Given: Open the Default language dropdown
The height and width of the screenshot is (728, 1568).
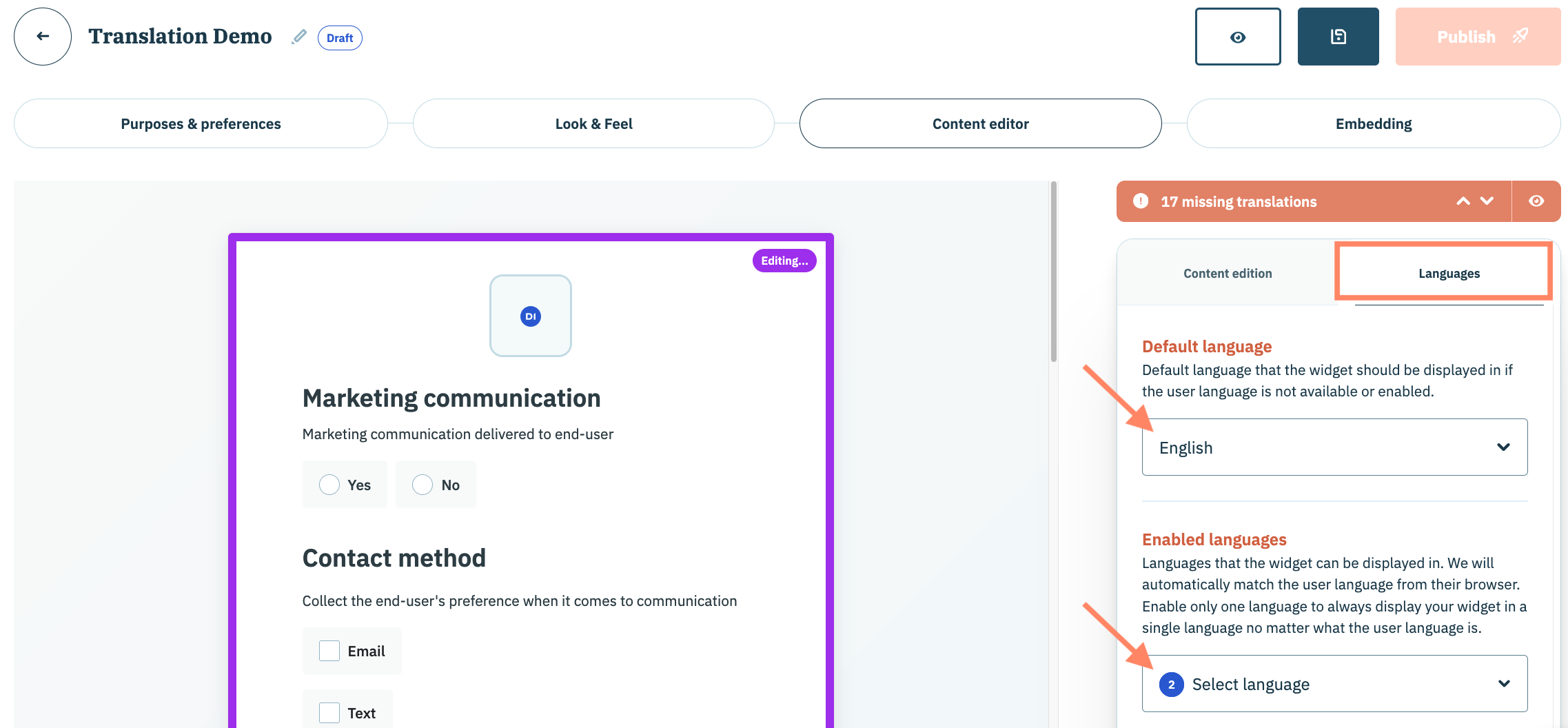Looking at the screenshot, I should (1334, 447).
